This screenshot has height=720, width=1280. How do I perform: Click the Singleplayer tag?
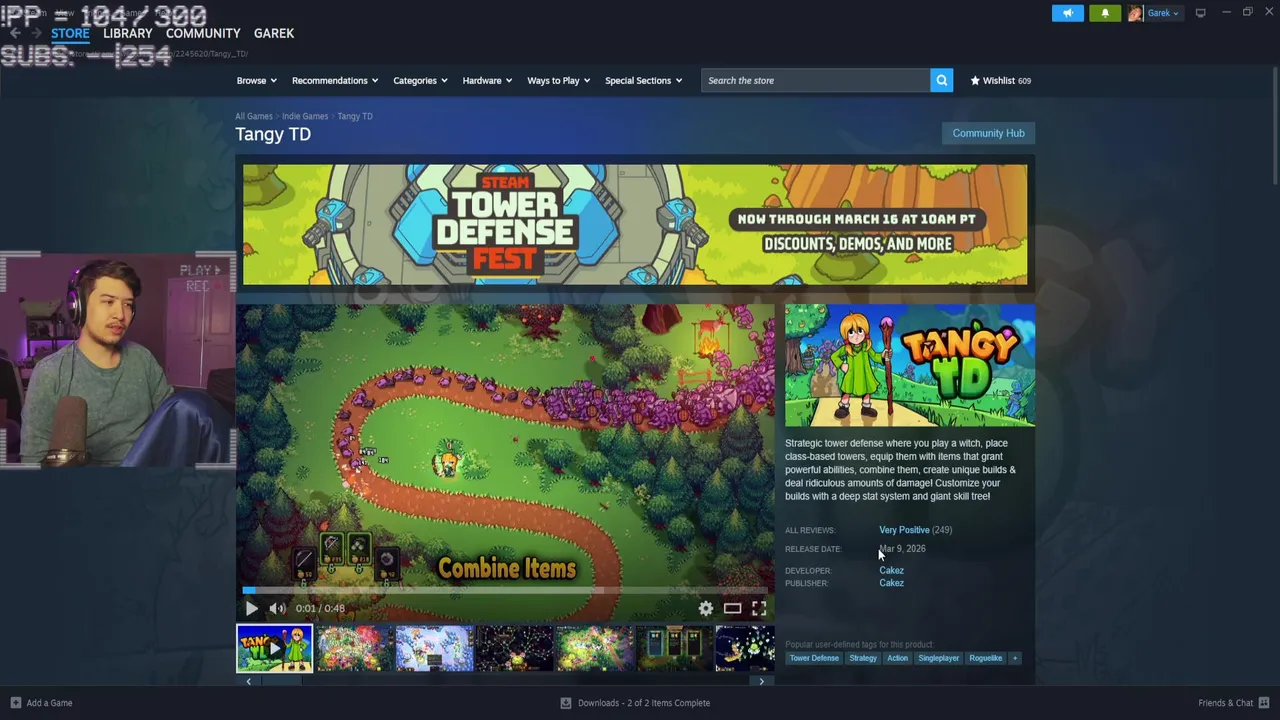pyautogui.click(x=938, y=658)
